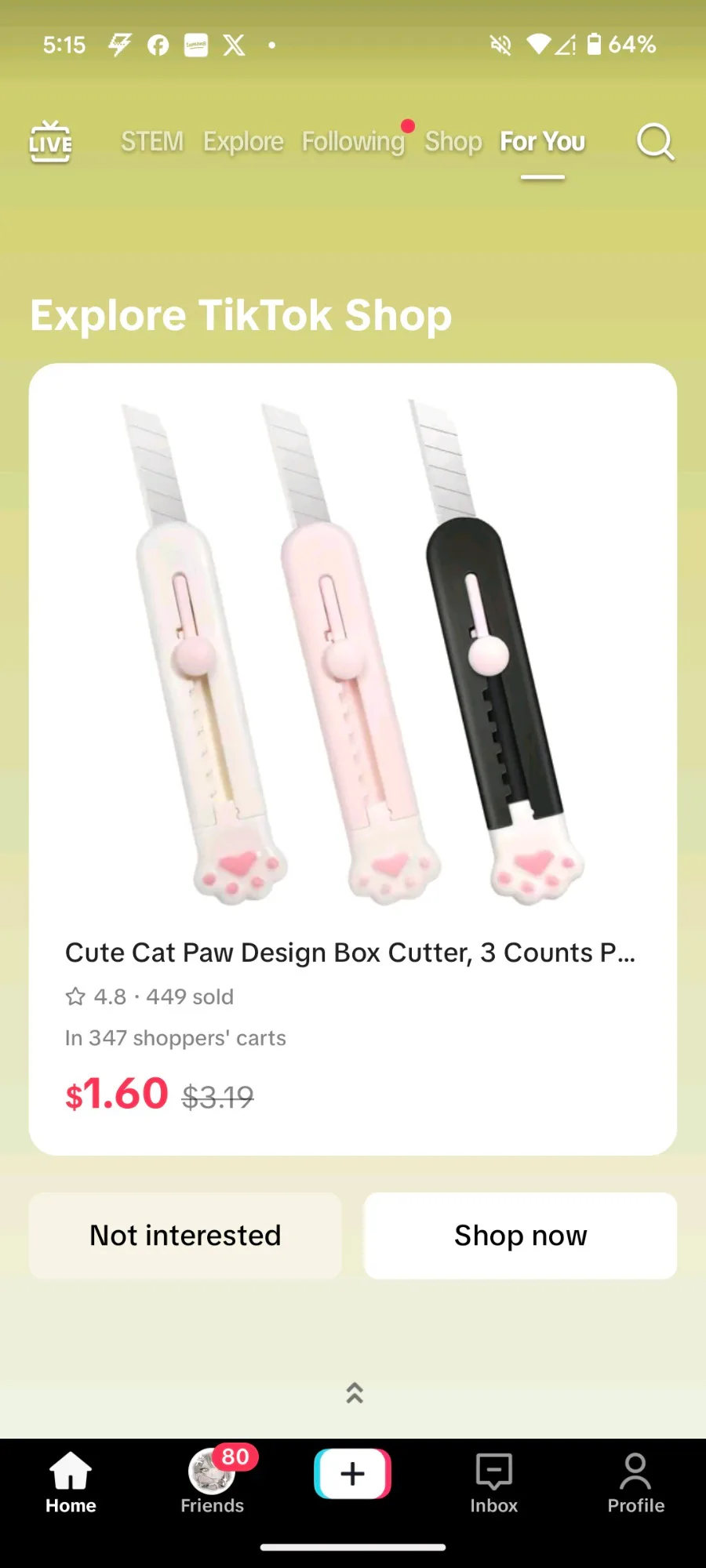706x1568 pixels.
Task: Select the For You tab
Action: pos(543,142)
